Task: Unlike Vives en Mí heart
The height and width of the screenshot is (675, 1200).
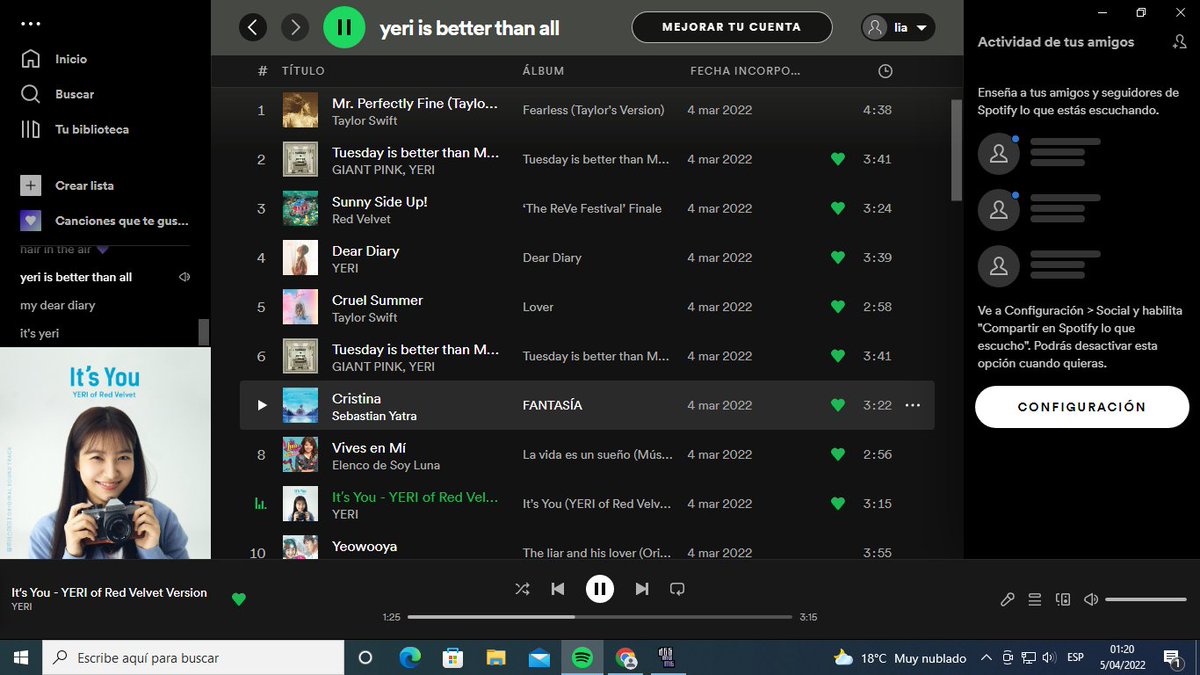Action: pos(838,455)
